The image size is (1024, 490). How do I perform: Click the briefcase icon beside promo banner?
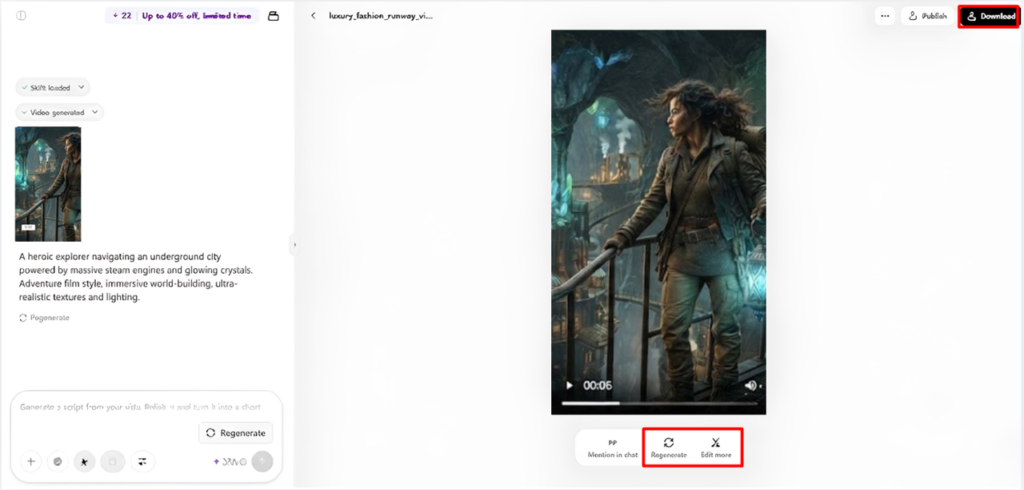pos(274,16)
